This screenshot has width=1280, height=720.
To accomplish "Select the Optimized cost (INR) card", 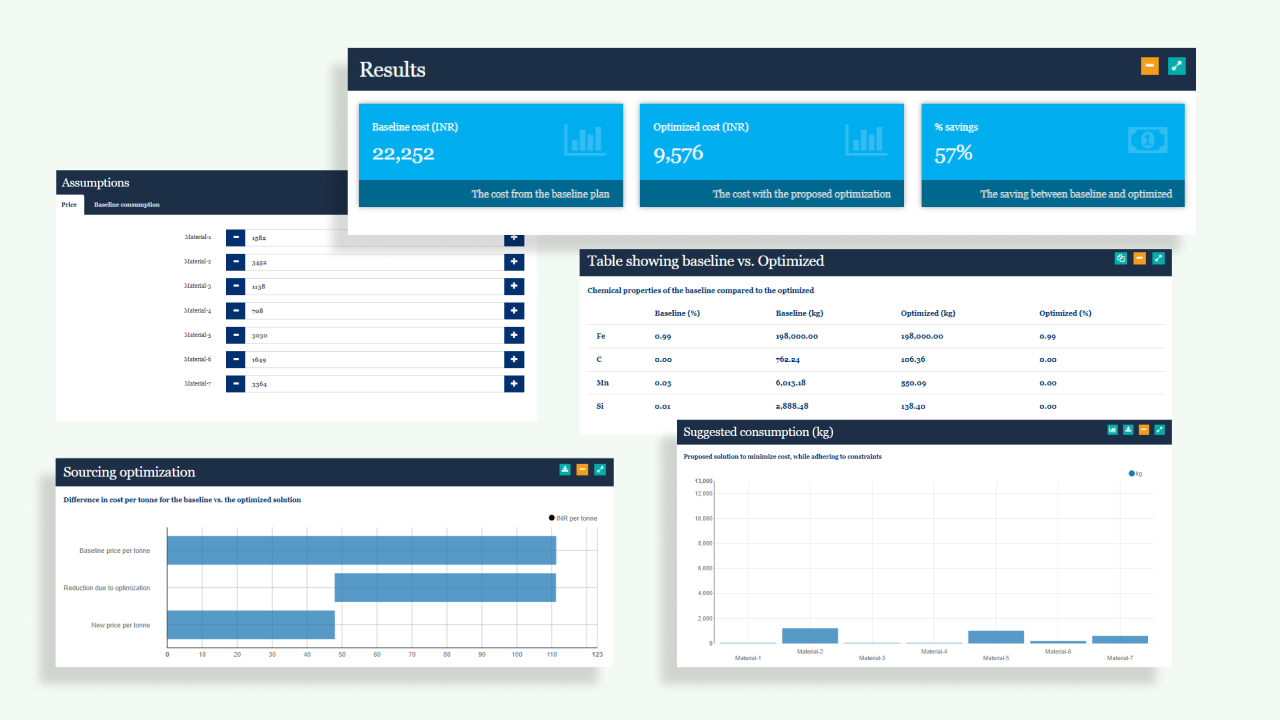I will (772, 155).
